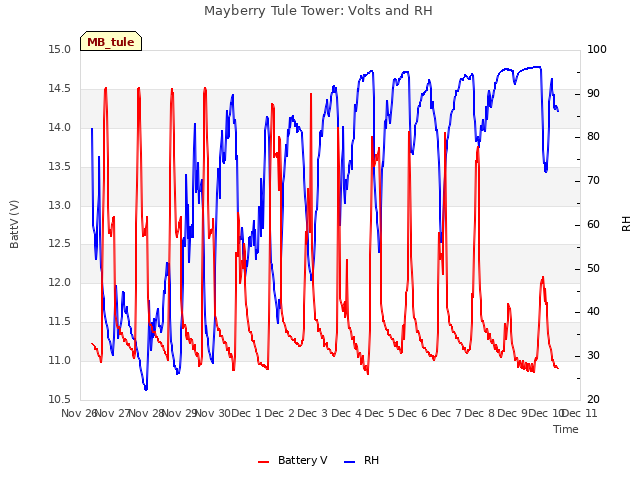The width and height of the screenshot is (640, 480).
Task: Click the Nov 26 date label
Action: coord(78,413)
